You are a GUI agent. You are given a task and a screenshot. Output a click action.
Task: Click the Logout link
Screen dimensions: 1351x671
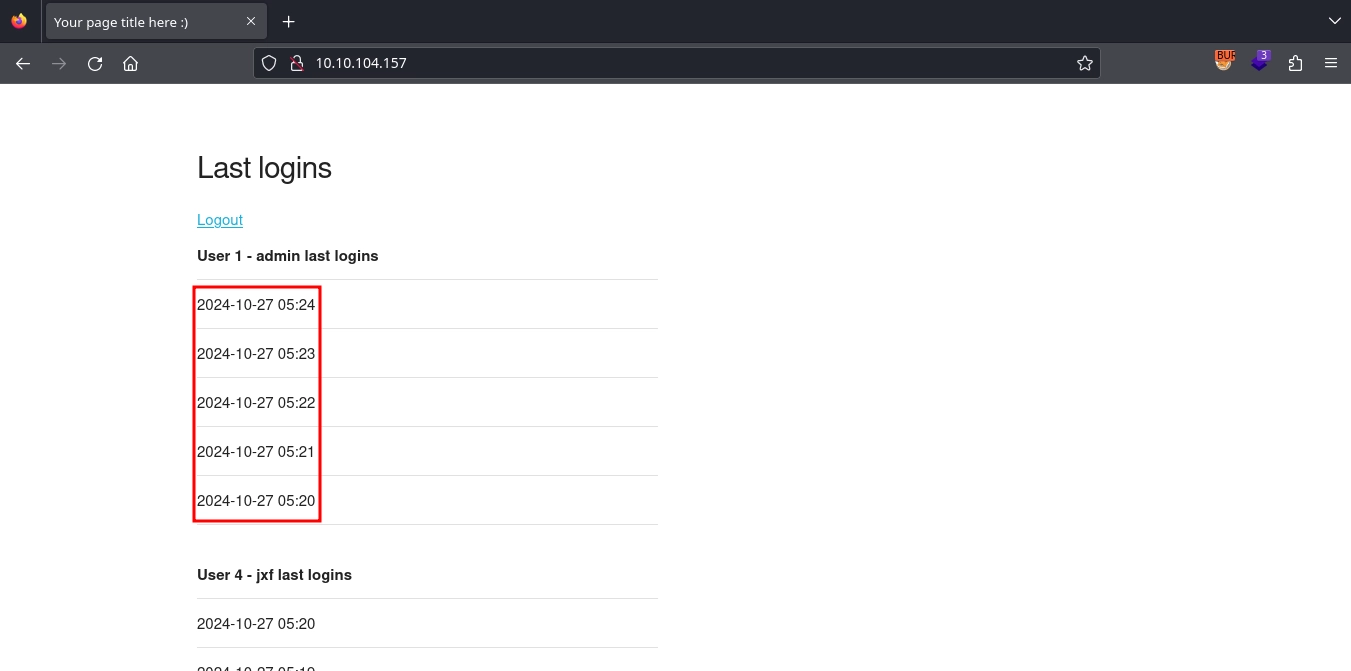(220, 220)
